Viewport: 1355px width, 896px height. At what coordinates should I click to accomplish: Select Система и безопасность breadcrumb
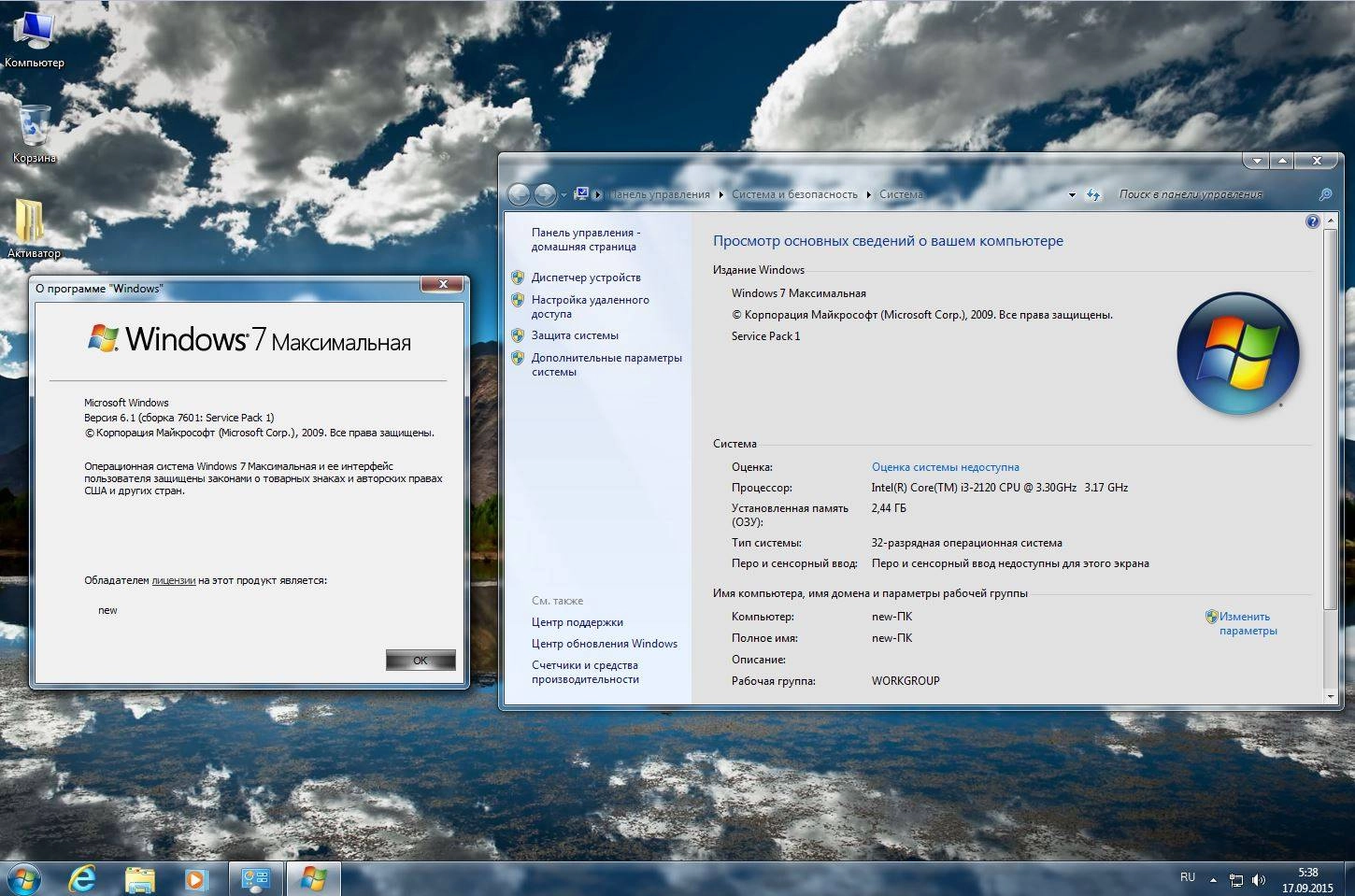tap(794, 194)
